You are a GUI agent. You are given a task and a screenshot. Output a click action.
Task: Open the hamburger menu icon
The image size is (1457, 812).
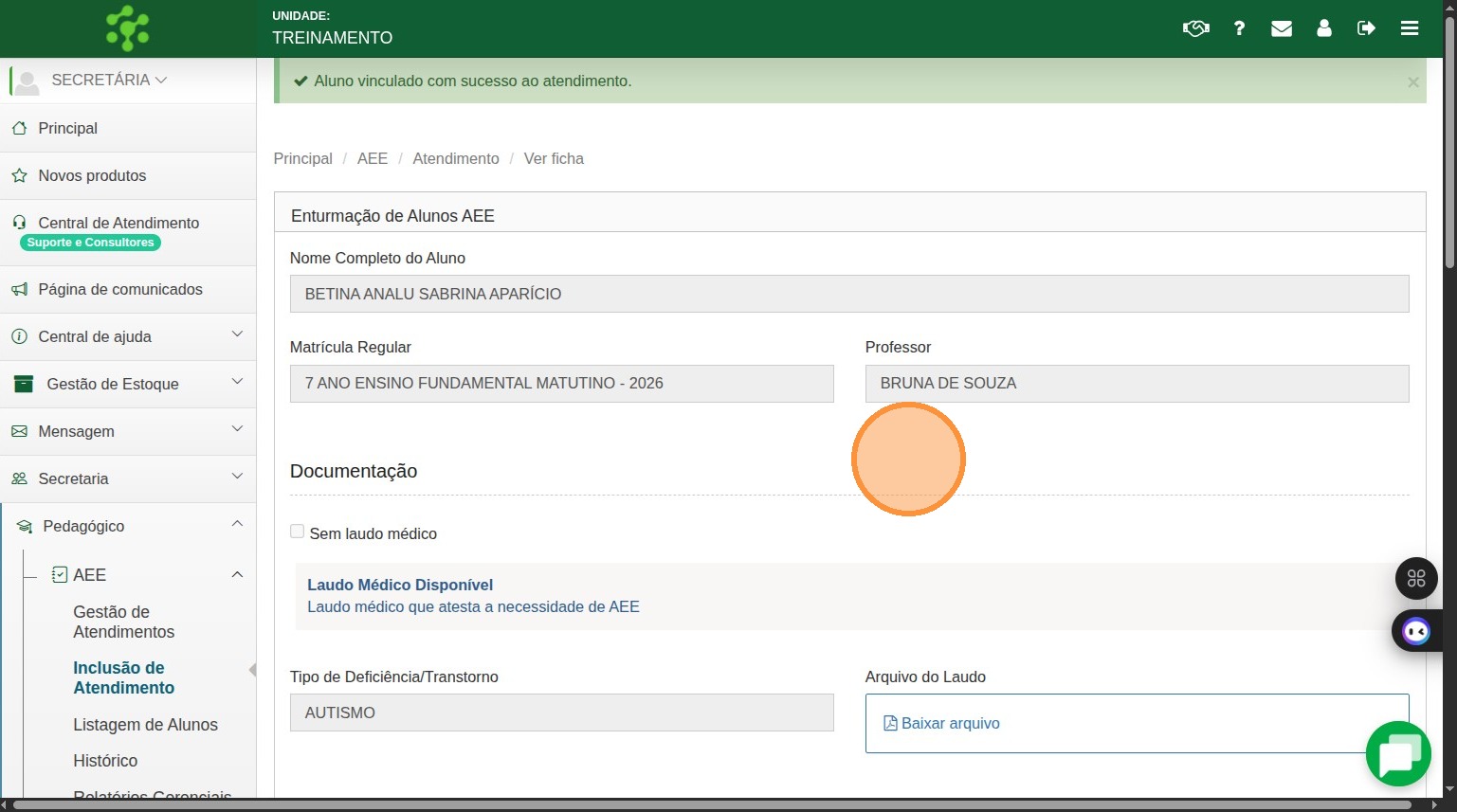[1410, 28]
